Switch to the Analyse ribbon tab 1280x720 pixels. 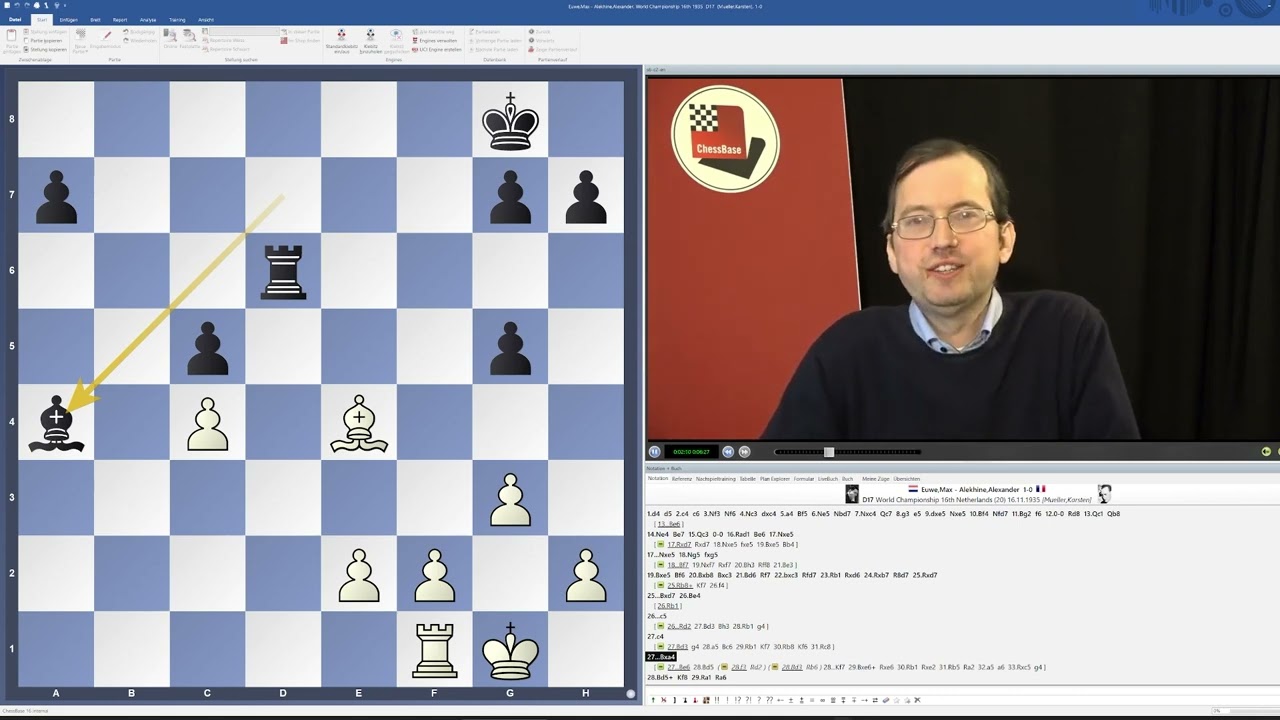(x=148, y=20)
